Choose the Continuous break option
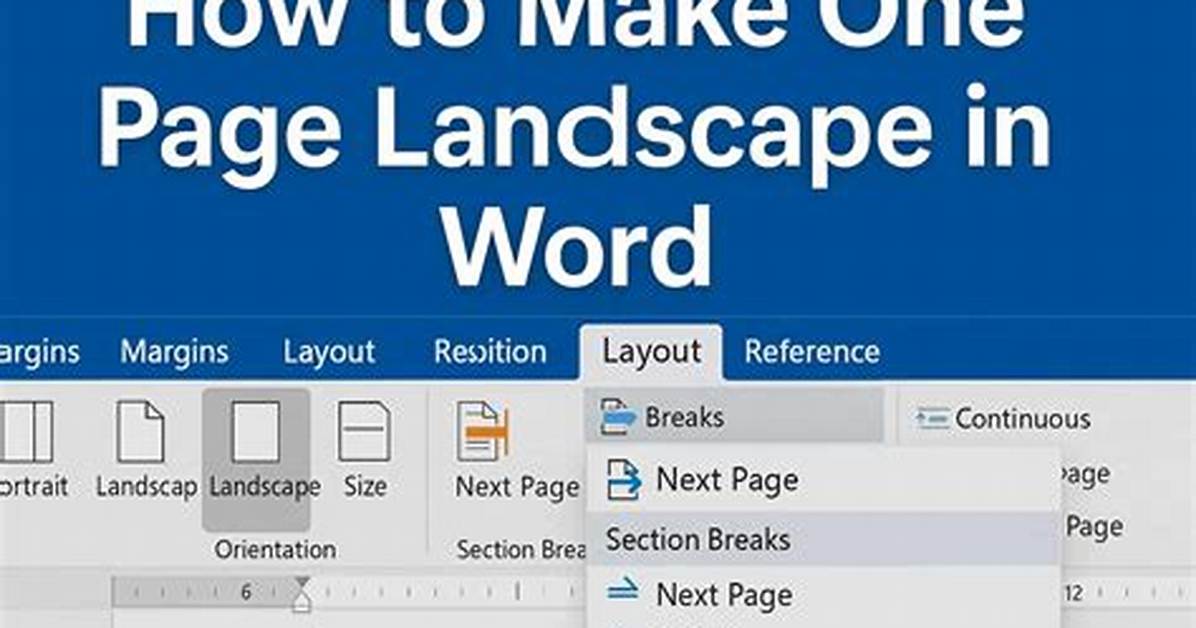The width and height of the screenshot is (1196, 628). (1003, 418)
